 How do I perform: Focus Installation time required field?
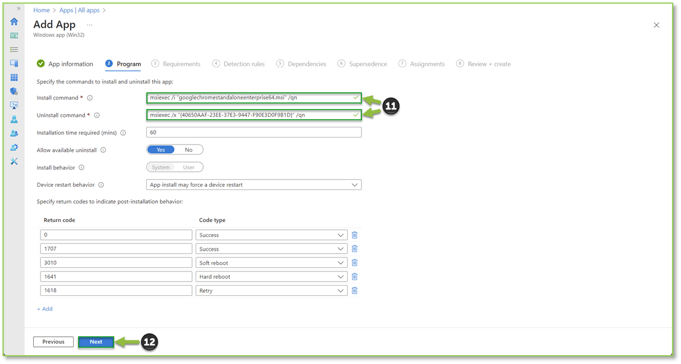254,132
